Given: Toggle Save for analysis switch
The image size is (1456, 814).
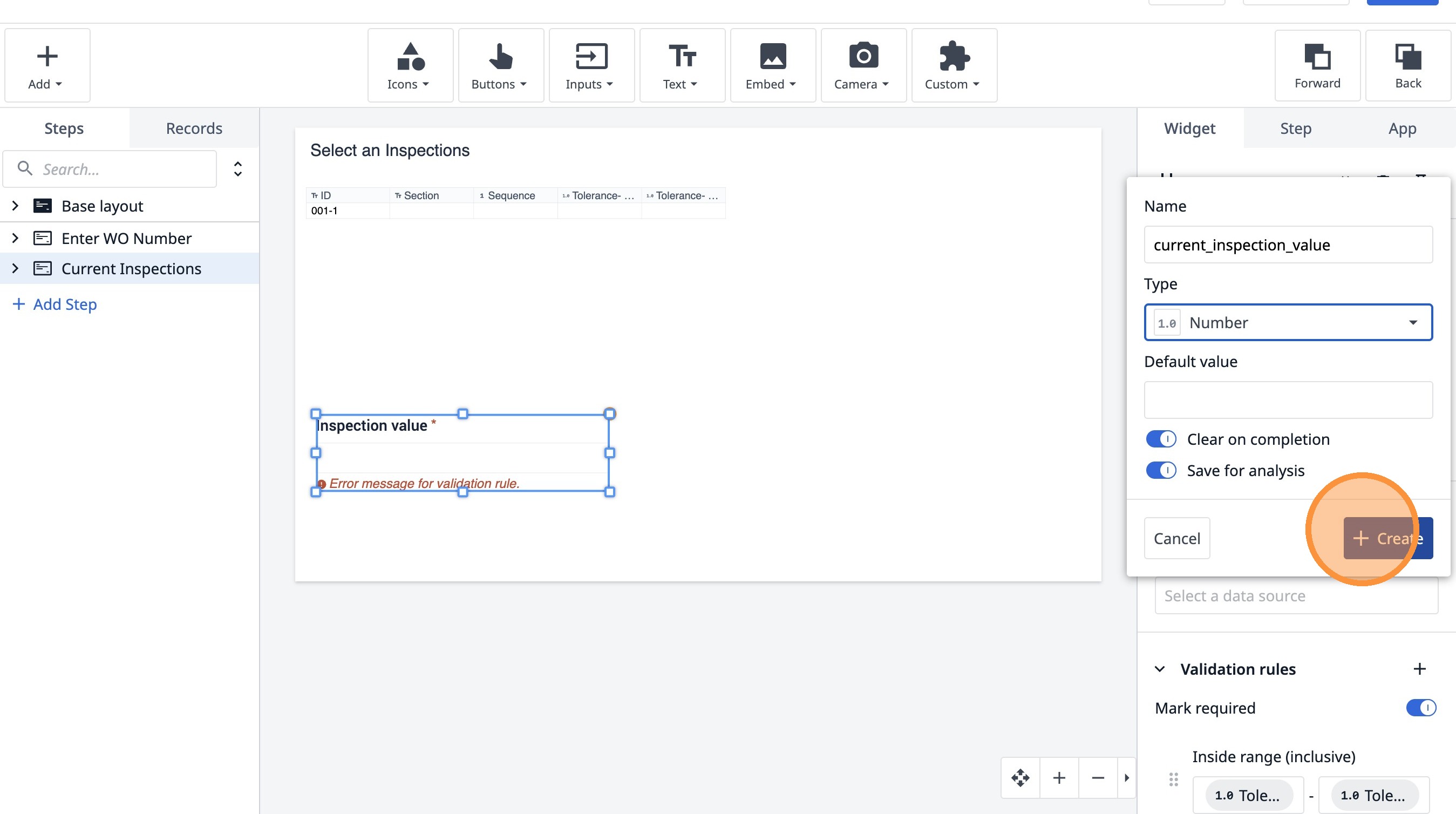Looking at the screenshot, I should (x=1161, y=470).
